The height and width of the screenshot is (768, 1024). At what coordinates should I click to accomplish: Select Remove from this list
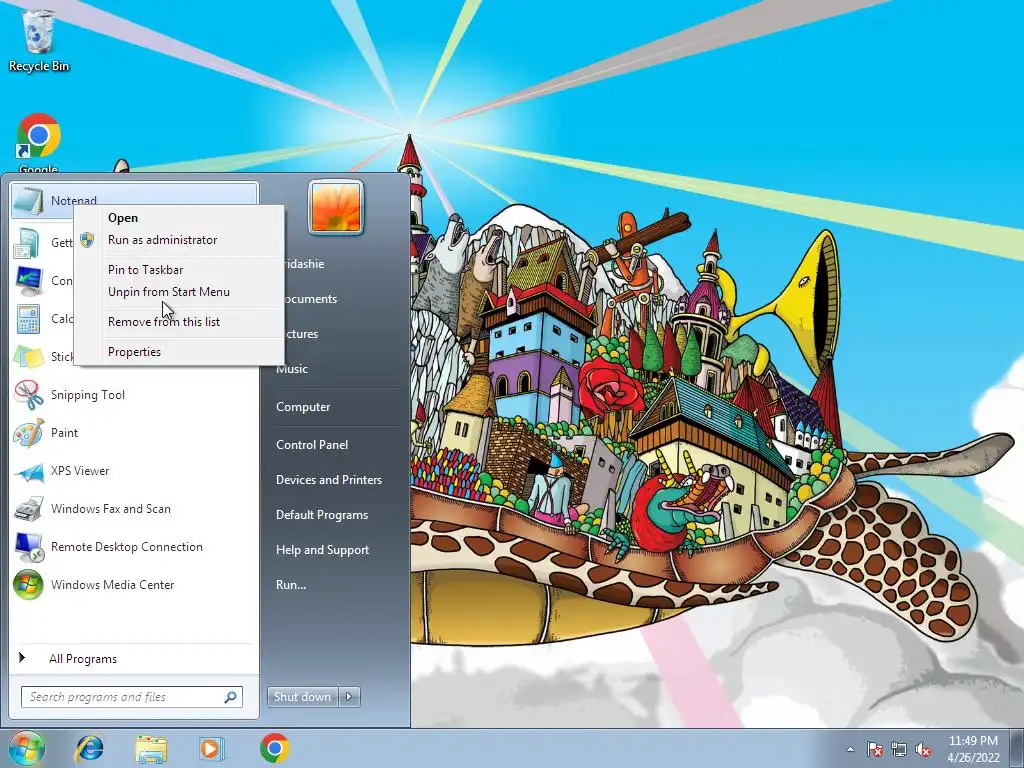[164, 322]
